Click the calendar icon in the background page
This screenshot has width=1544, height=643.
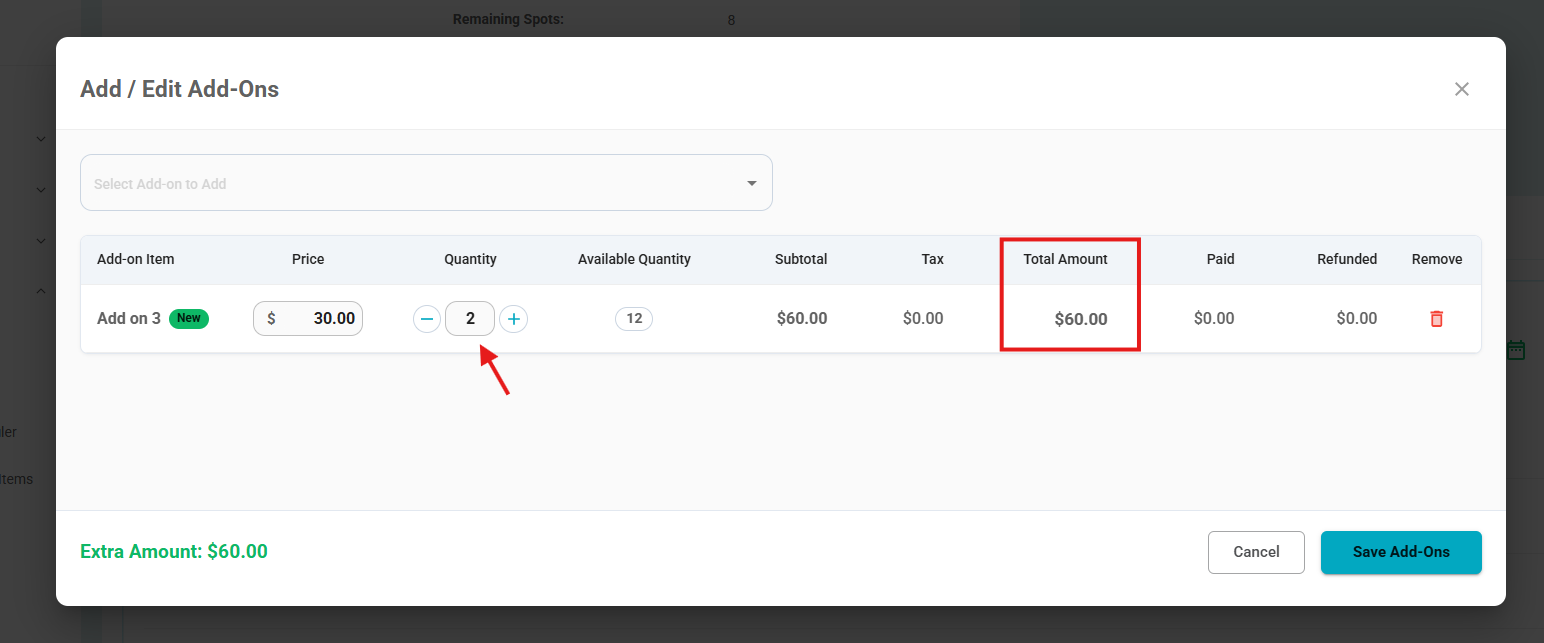coord(1516,350)
